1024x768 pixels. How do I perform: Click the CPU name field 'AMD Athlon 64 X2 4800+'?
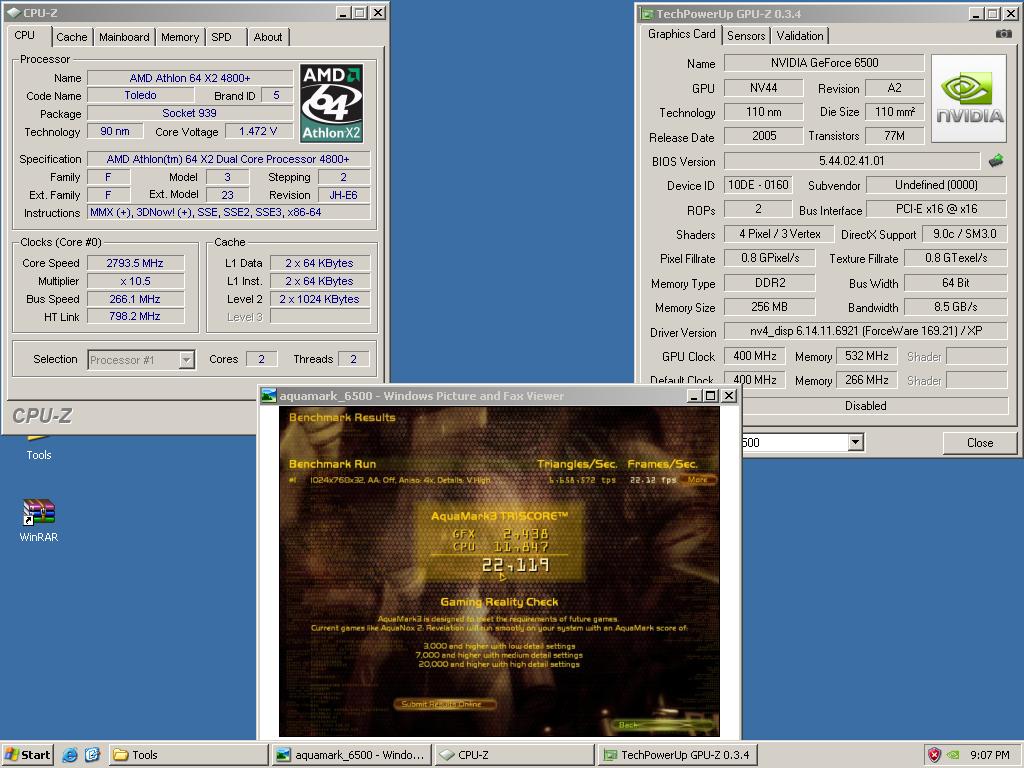click(x=190, y=78)
